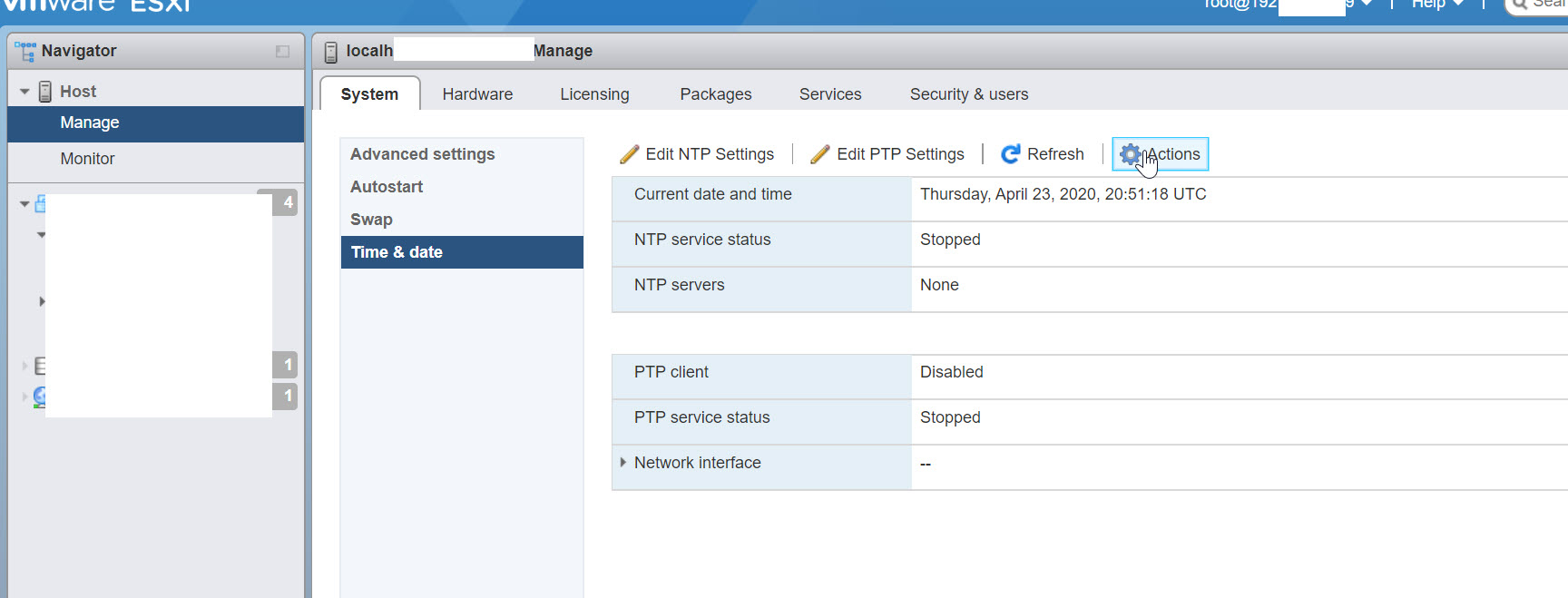
Task: Click the Edit PTP Settings pencil icon
Action: (x=820, y=154)
